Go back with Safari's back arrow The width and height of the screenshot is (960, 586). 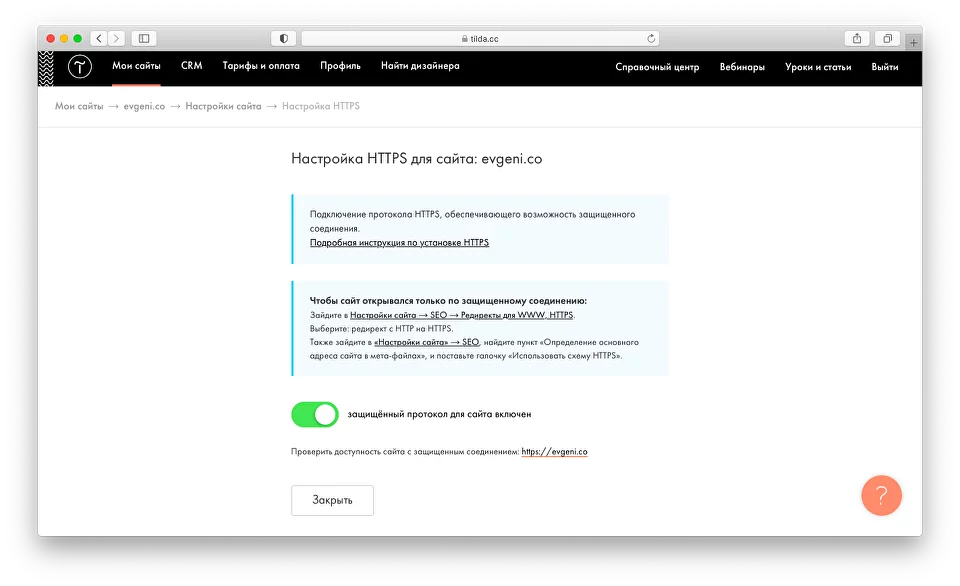(x=99, y=39)
